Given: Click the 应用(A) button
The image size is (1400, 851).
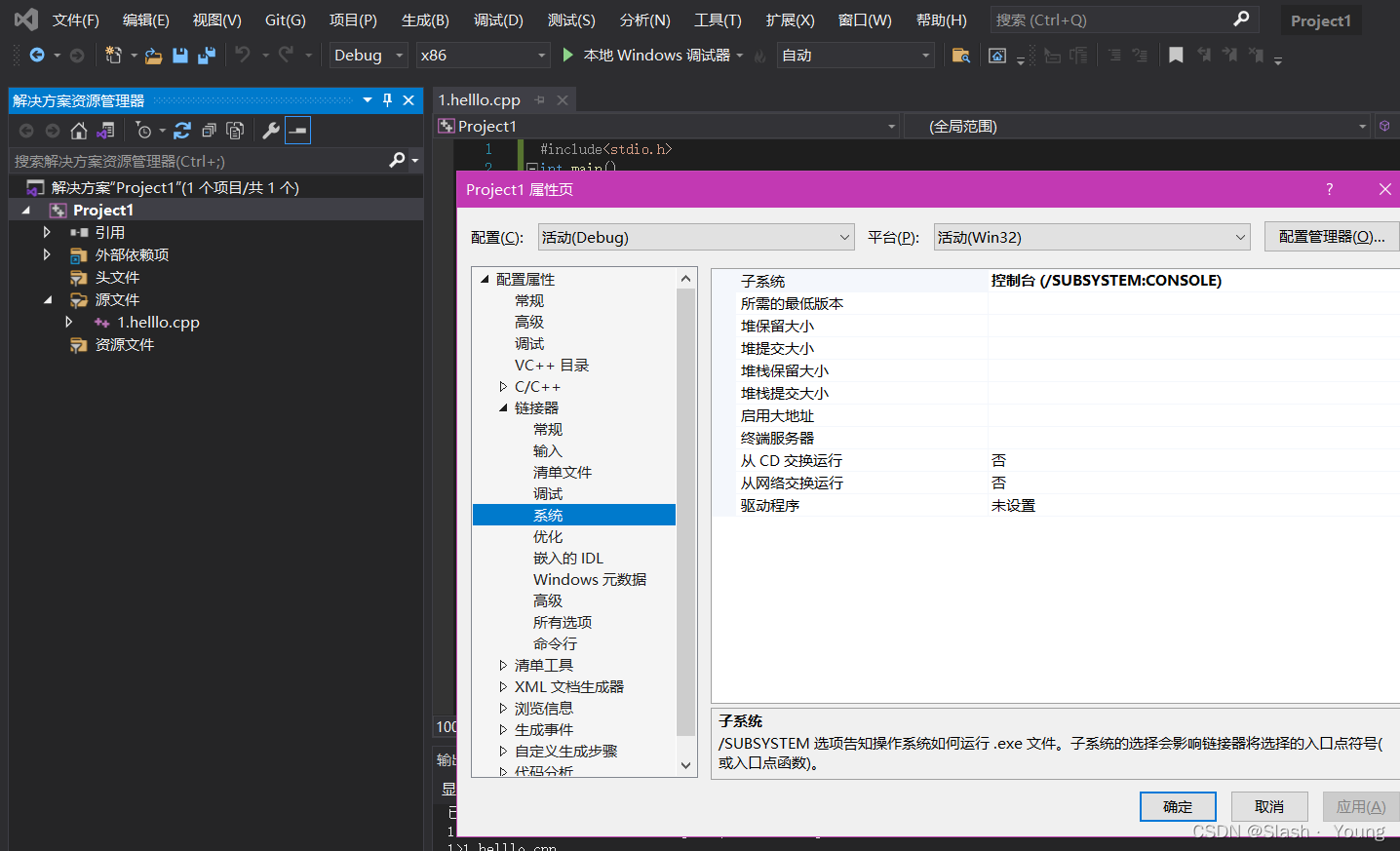Looking at the screenshot, I should coord(1361,806).
